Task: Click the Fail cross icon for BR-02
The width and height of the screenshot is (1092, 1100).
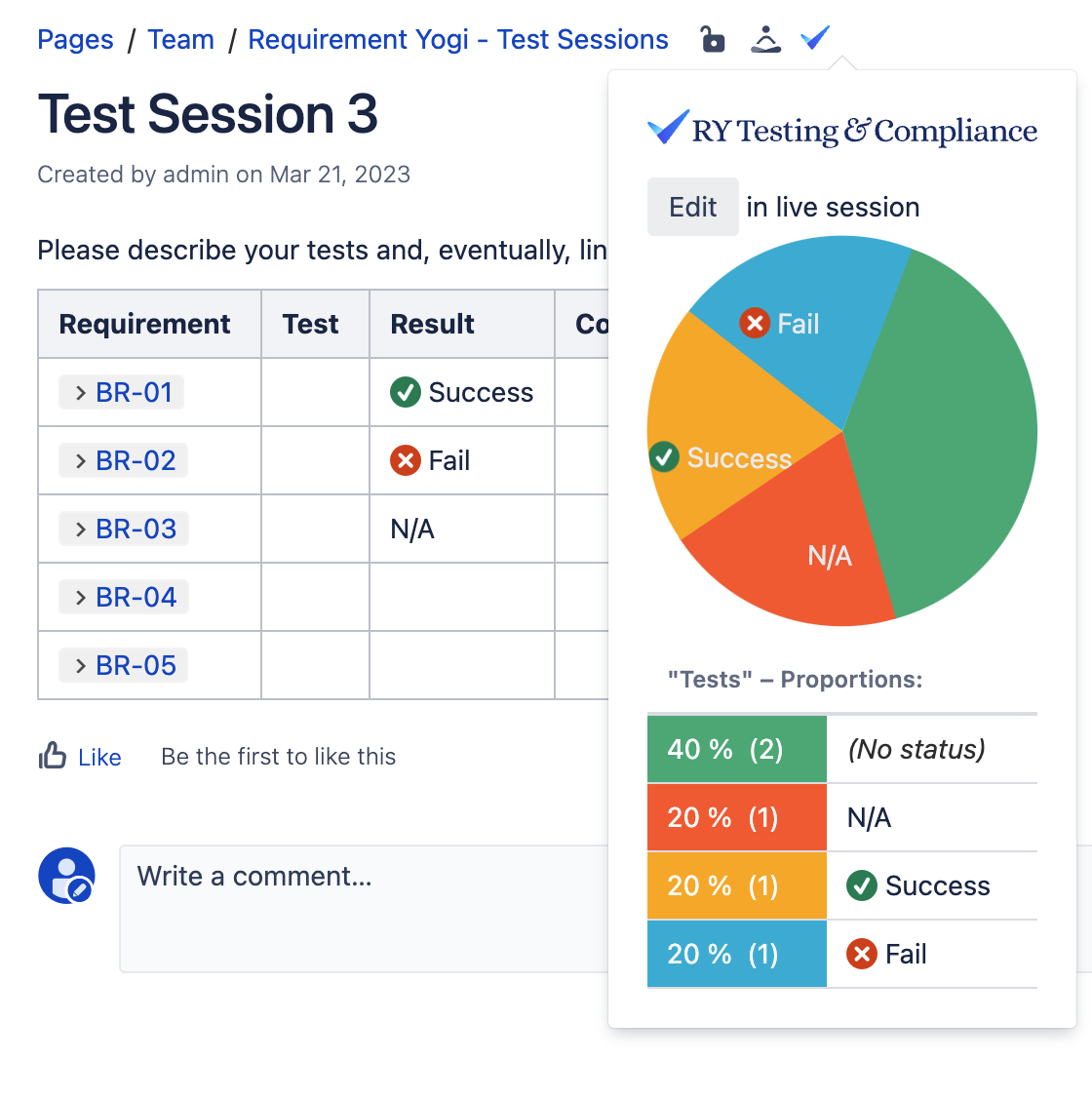Action: pos(404,460)
